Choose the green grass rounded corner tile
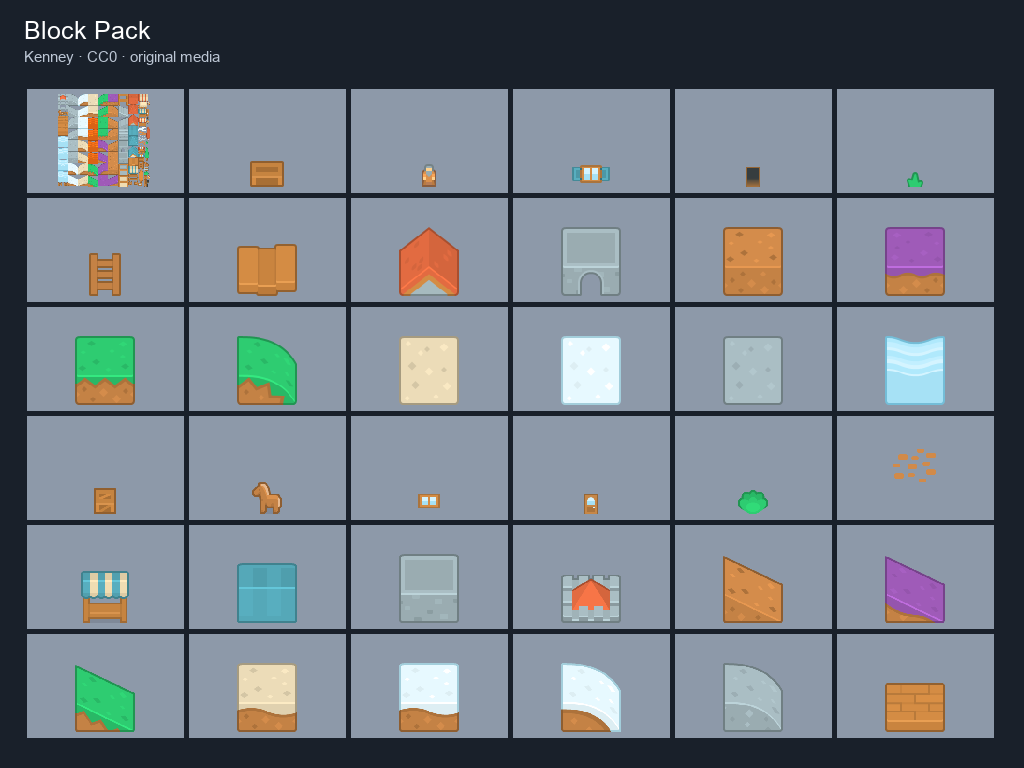The height and width of the screenshot is (768, 1024). click(x=267, y=370)
